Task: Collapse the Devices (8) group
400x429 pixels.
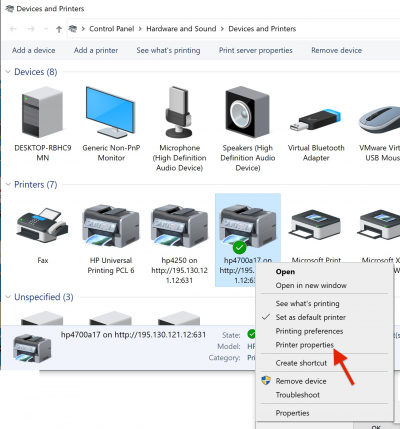Action: pos(8,72)
